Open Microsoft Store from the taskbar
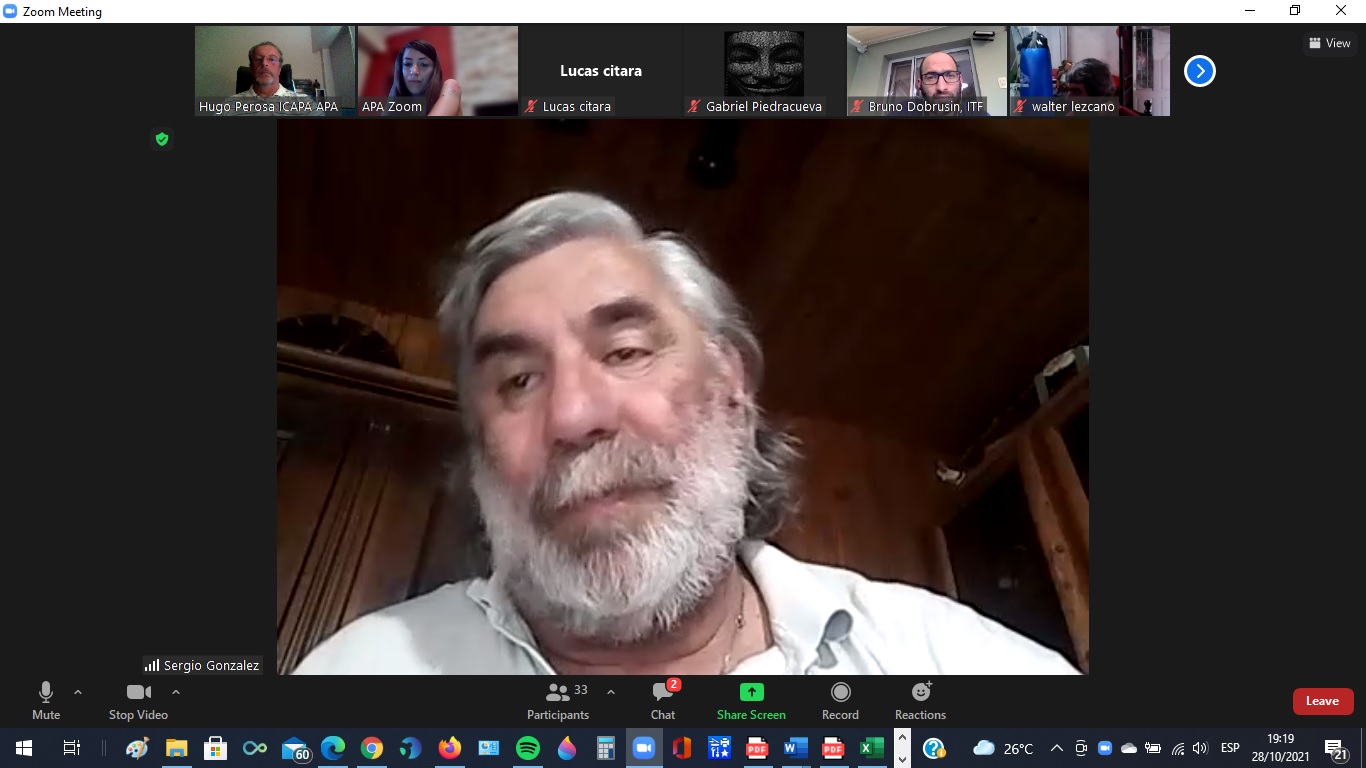The height and width of the screenshot is (768, 1366). coord(215,747)
